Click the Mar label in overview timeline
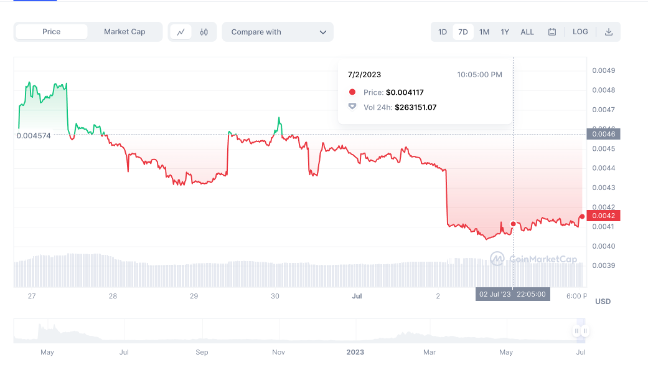648x372 pixels. pyautogui.click(x=429, y=352)
